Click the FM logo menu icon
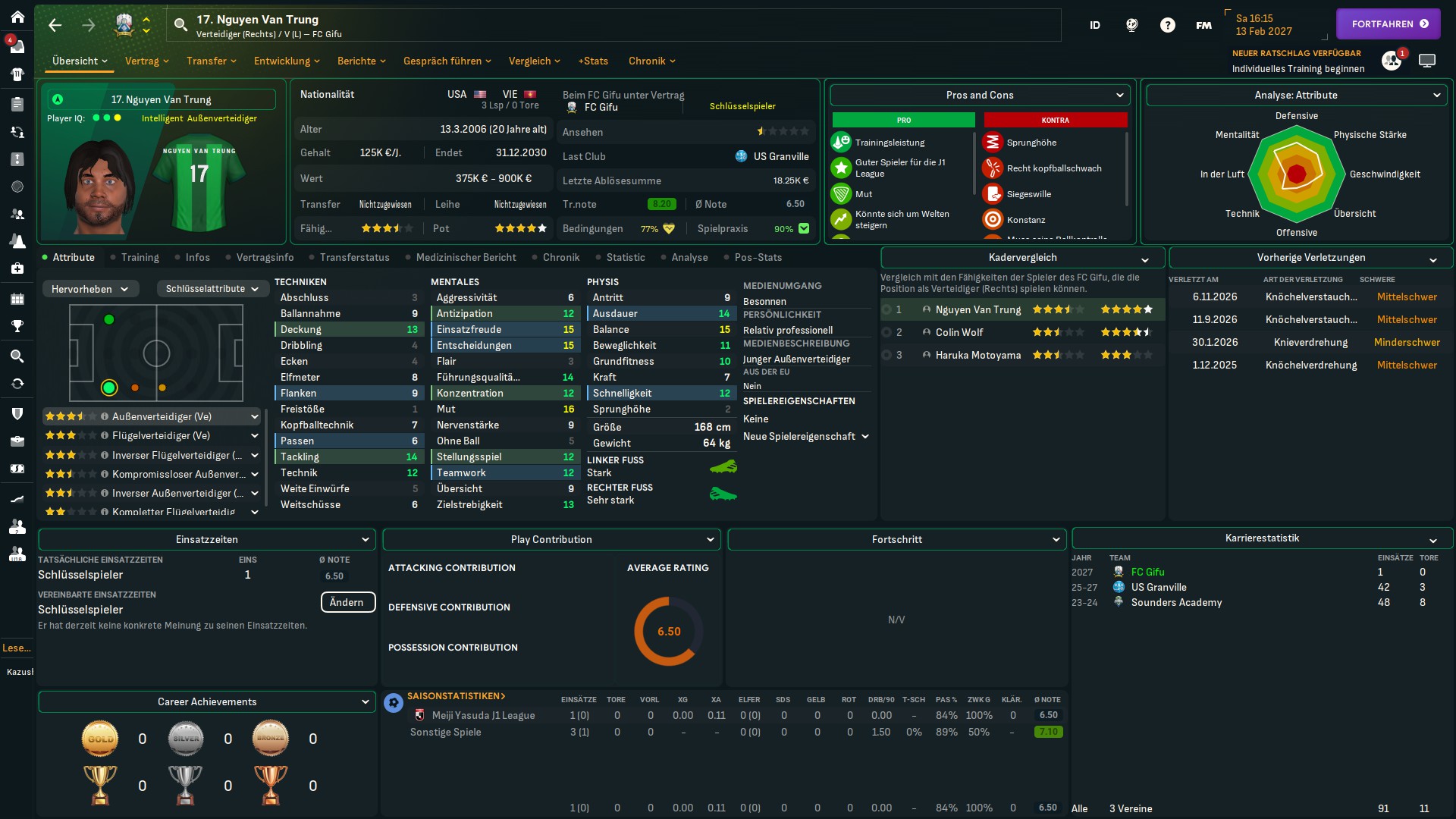1456x819 pixels. tap(1203, 25)
